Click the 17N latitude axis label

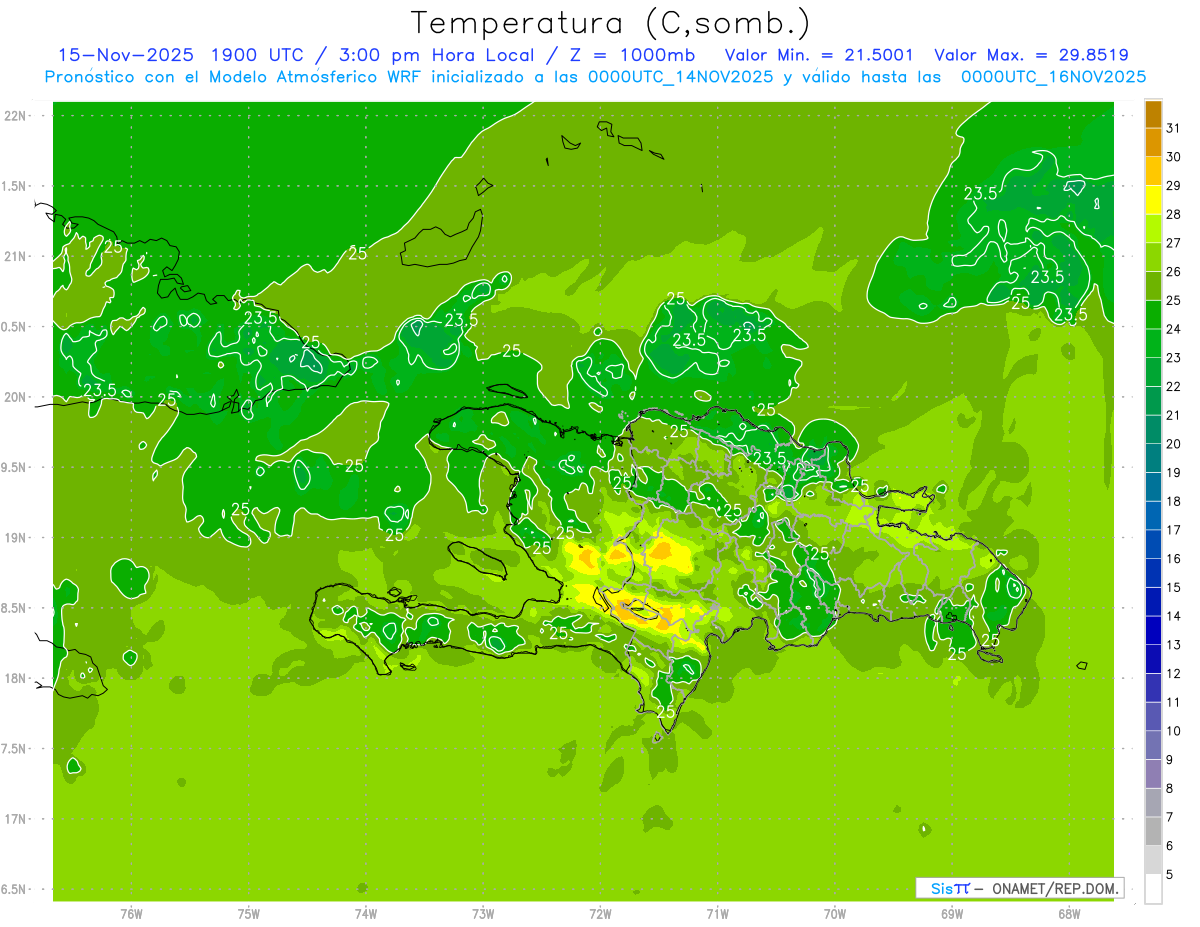click(x=17, y=819)
